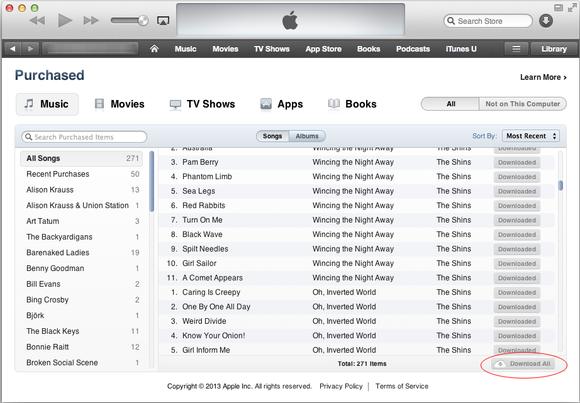Open the Downloads arrow icon beside search
The image size is (580, 403).
click(546, 21)
